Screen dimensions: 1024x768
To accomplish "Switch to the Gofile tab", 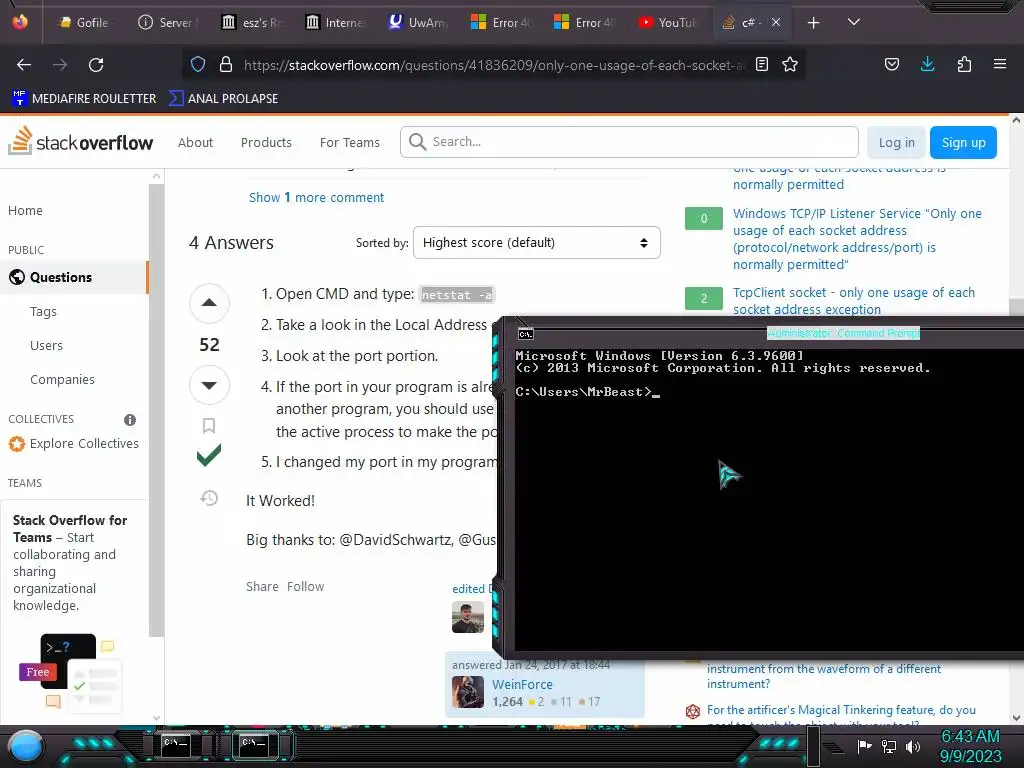I will pyautogui.click(x=84, y=23).
